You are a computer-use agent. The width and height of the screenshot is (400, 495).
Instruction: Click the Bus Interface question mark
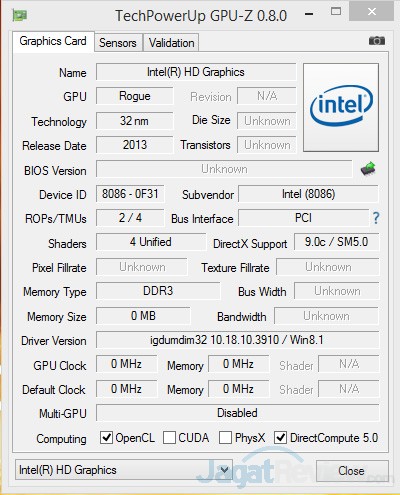376,218
